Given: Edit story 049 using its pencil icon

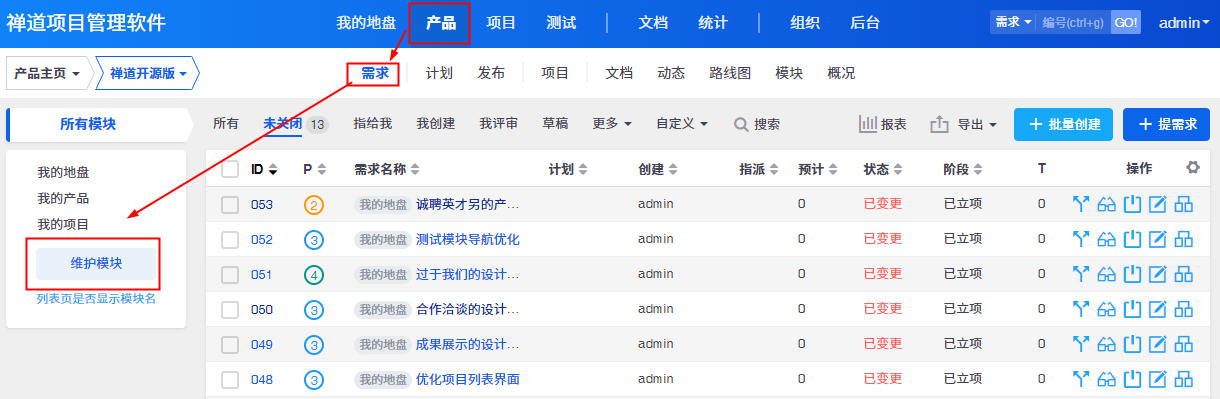Looking at the screenshot, I should point(1158,345).
